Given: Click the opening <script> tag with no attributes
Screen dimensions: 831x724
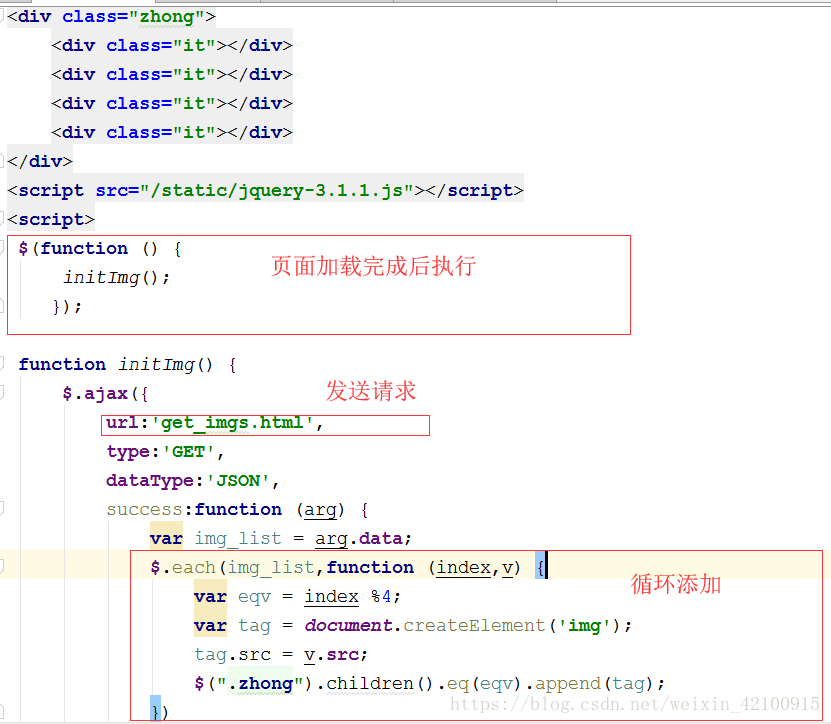Looking at the screenshot, I should point(51,219).
